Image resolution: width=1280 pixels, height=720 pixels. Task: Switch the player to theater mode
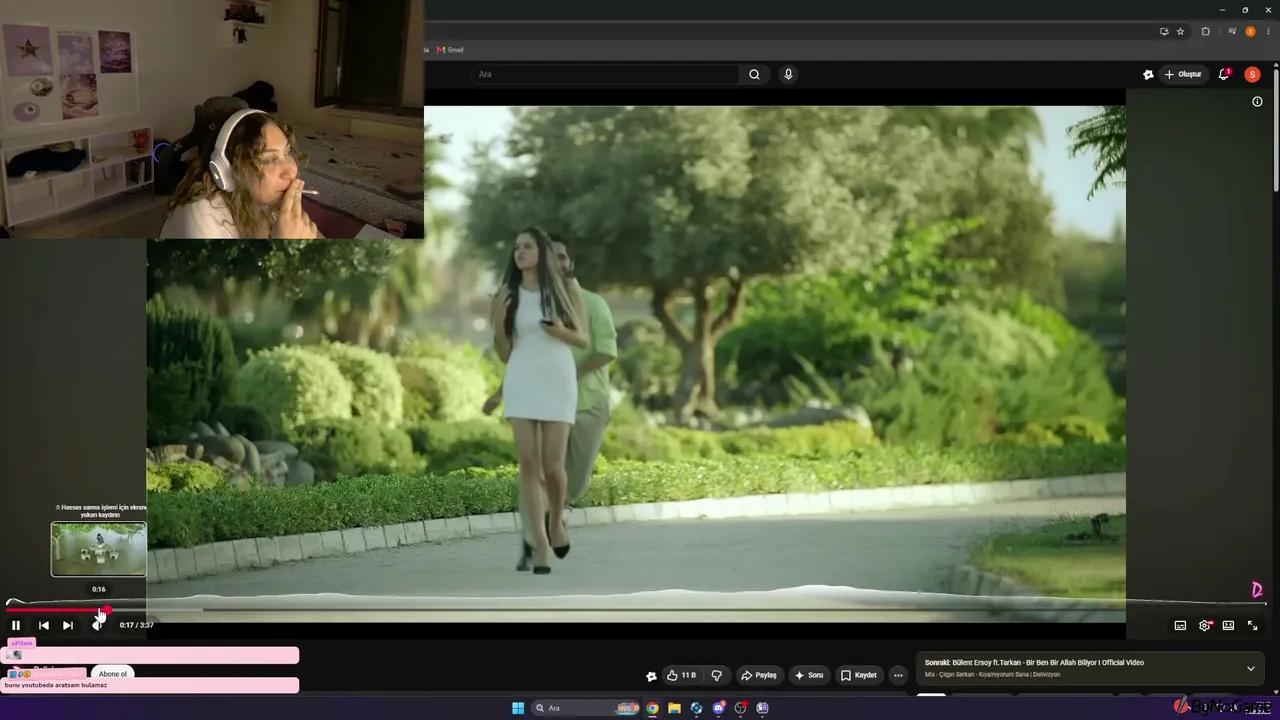click(x=1228, y=625)
